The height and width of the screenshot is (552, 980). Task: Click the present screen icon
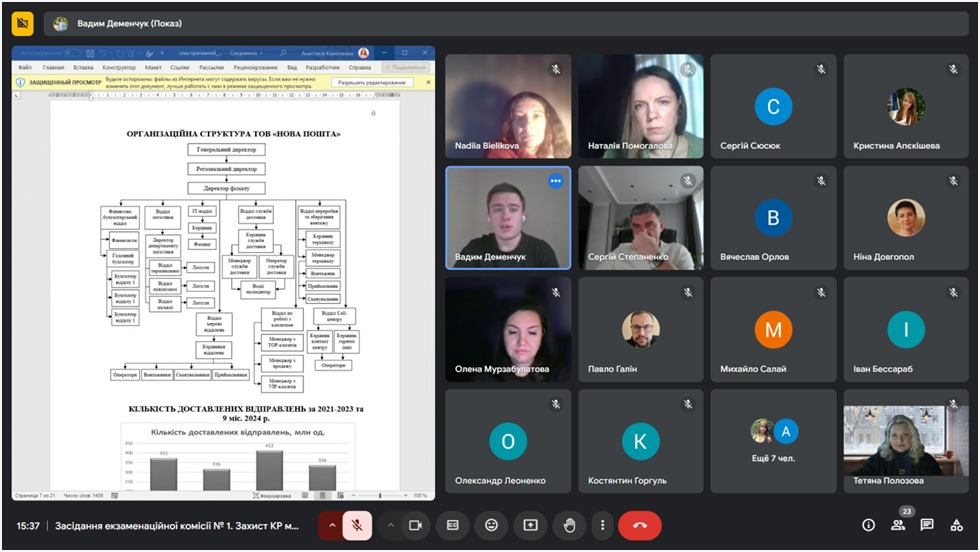[x=530, y=525]
